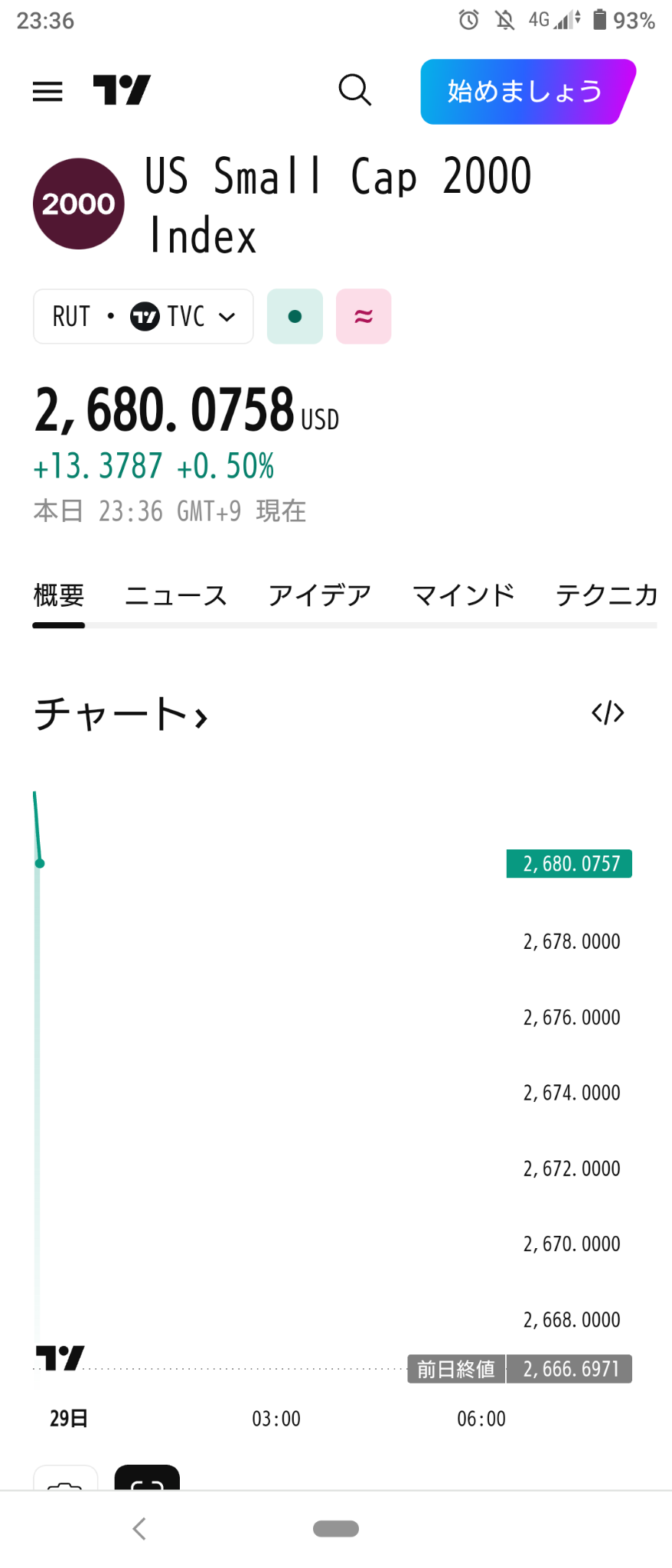Image resolution: width=672 pixels, height=1568 pixels.
Task: Switch to the ニュース tab
Action: click(175, 595)
